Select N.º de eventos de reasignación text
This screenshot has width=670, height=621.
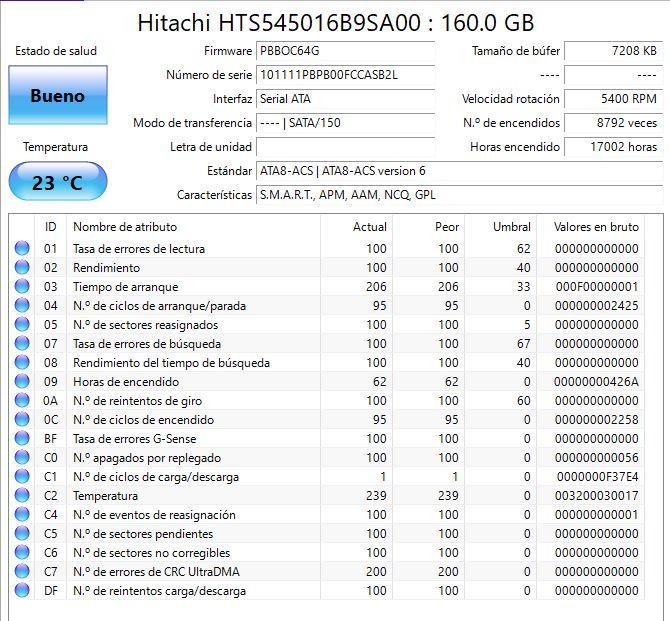(x=154, y=515)
